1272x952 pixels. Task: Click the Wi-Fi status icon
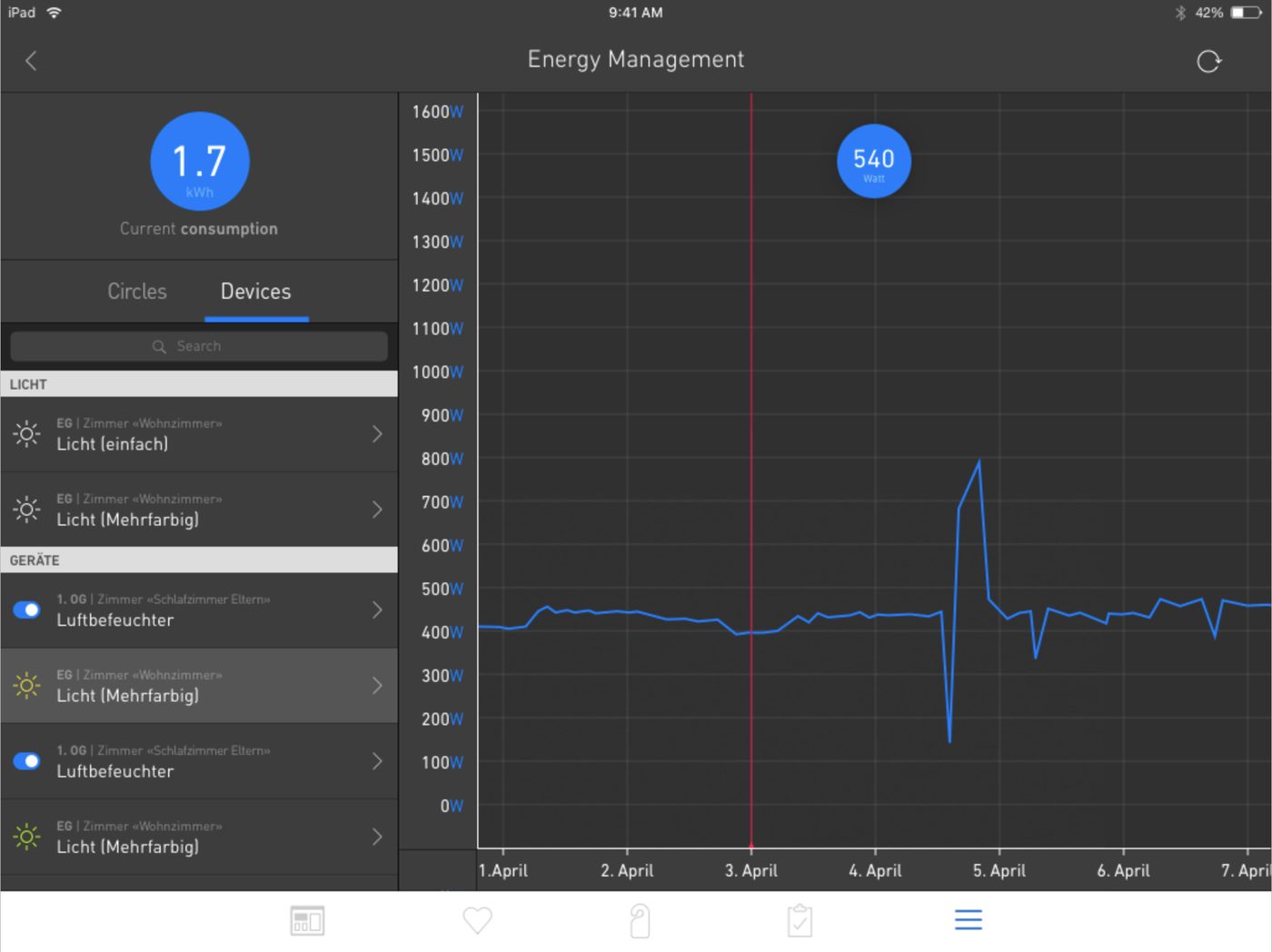(x=54, y=13)
